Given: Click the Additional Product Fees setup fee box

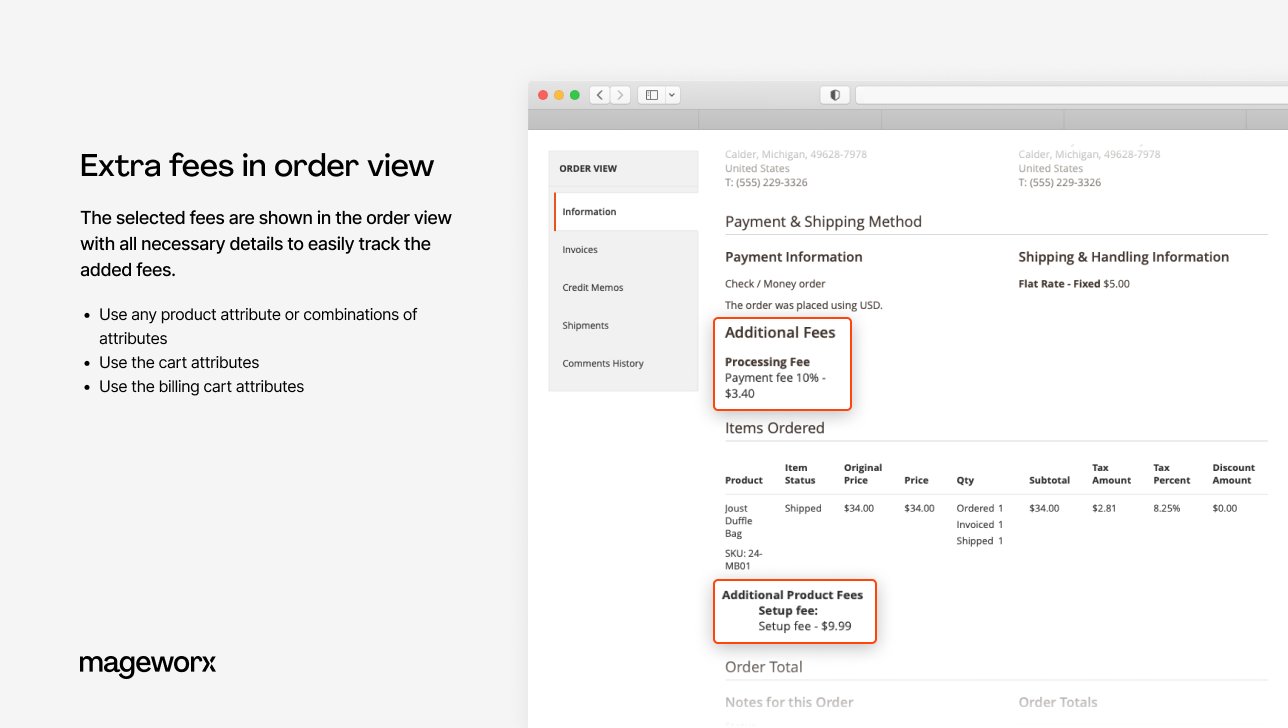Looking at the screenshot, I should point(795,611).
